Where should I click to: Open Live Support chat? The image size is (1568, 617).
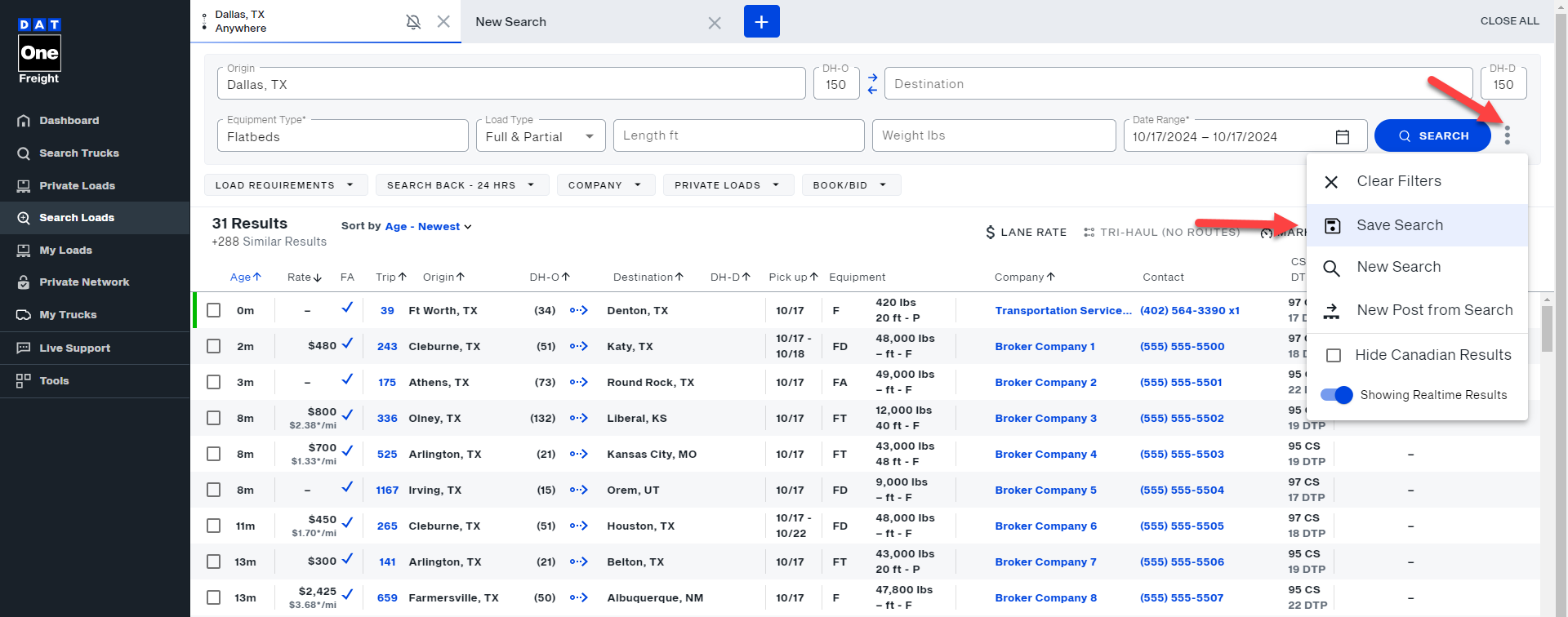[x=74, y=348]
